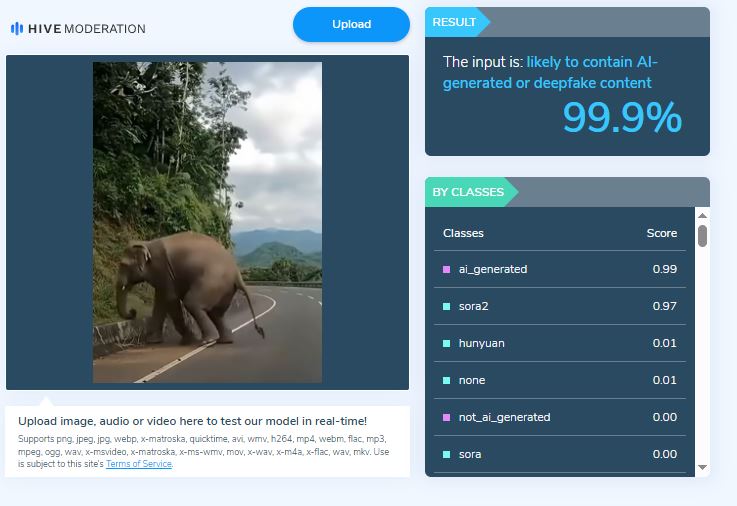
Task: Click the purple marker beside not_ai_generated
Action: pyautogui.click(x=446, y=417)
